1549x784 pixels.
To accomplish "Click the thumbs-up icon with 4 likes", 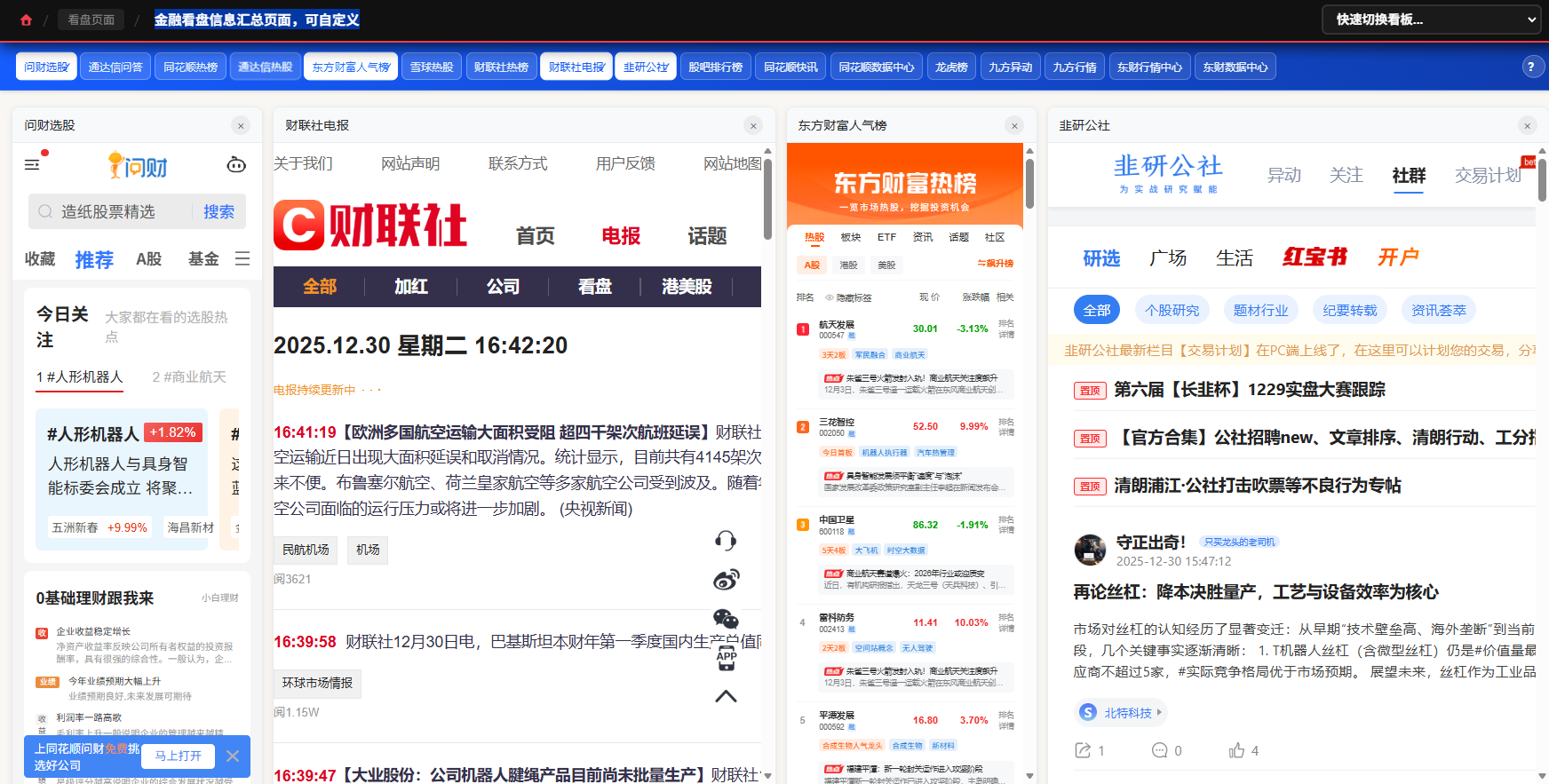I will (x=1236, y=750).
